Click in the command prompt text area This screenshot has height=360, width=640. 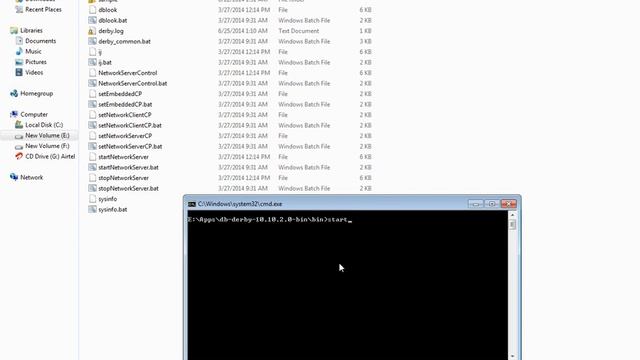(348, 286)
